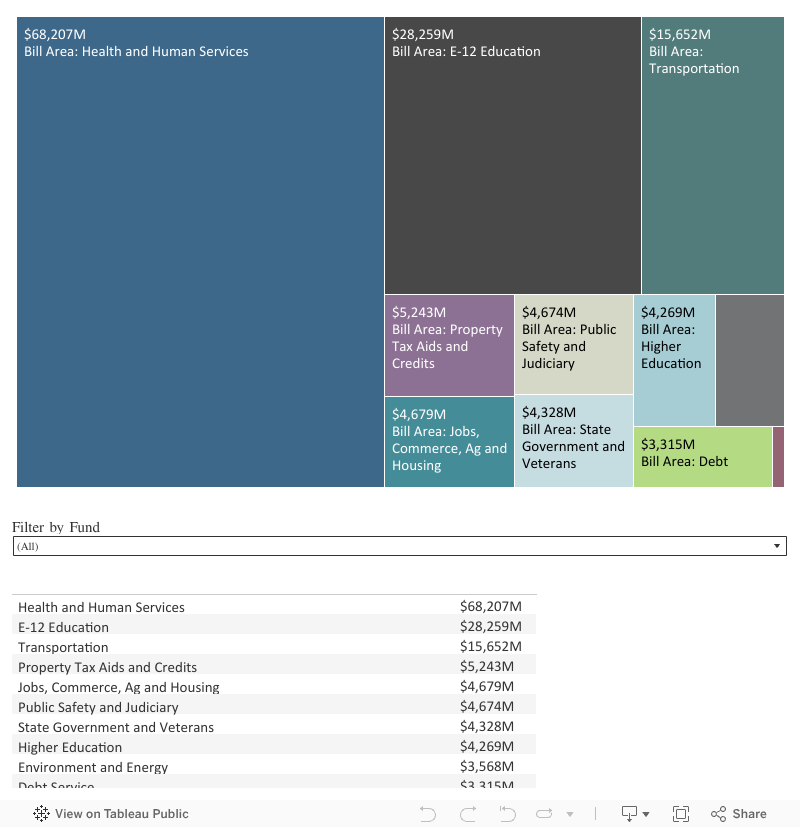800x827 pixels.
Task: Click the Refresh data icon
Action: tap(544, 814)
